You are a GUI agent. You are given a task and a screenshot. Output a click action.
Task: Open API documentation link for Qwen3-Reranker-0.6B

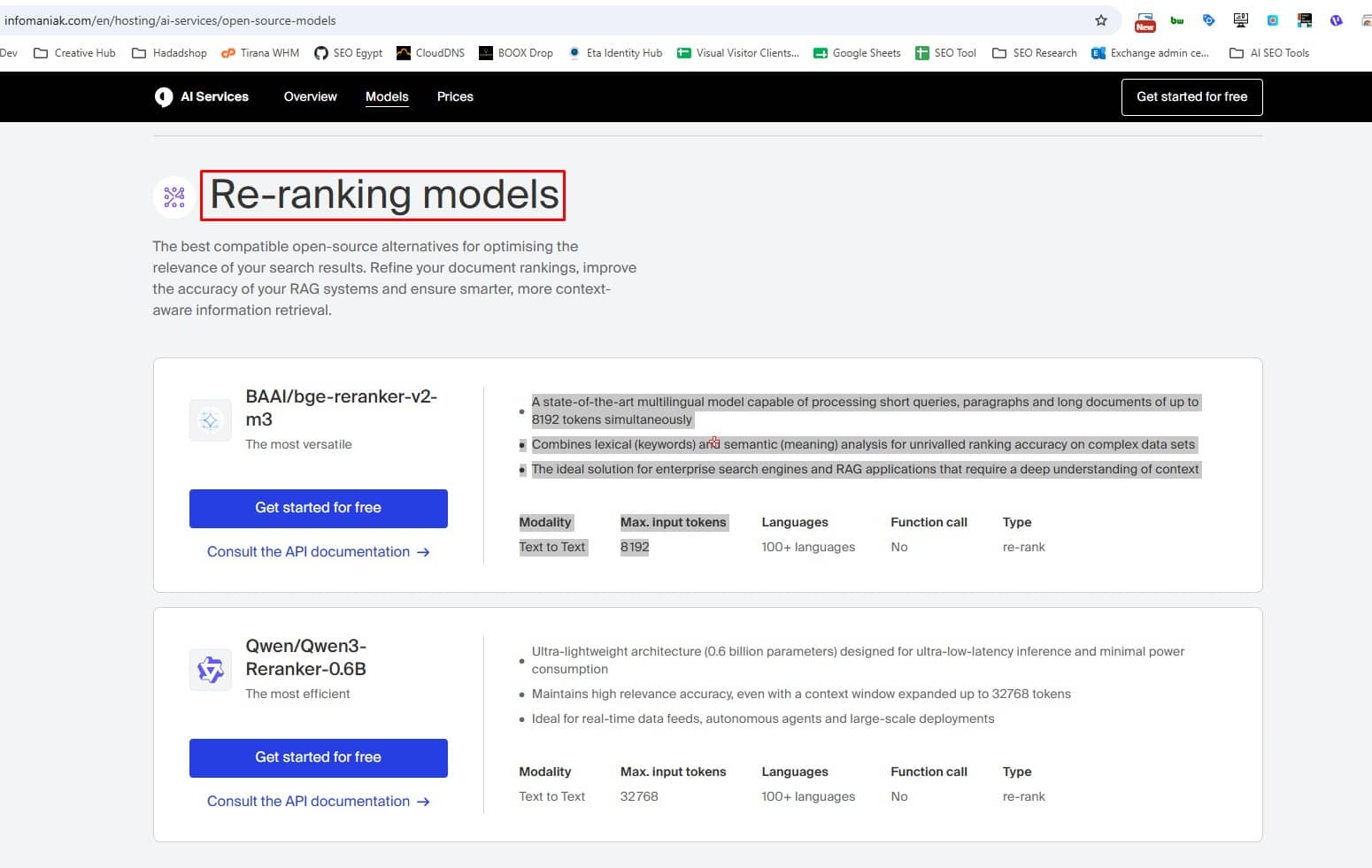click(319, 802)
